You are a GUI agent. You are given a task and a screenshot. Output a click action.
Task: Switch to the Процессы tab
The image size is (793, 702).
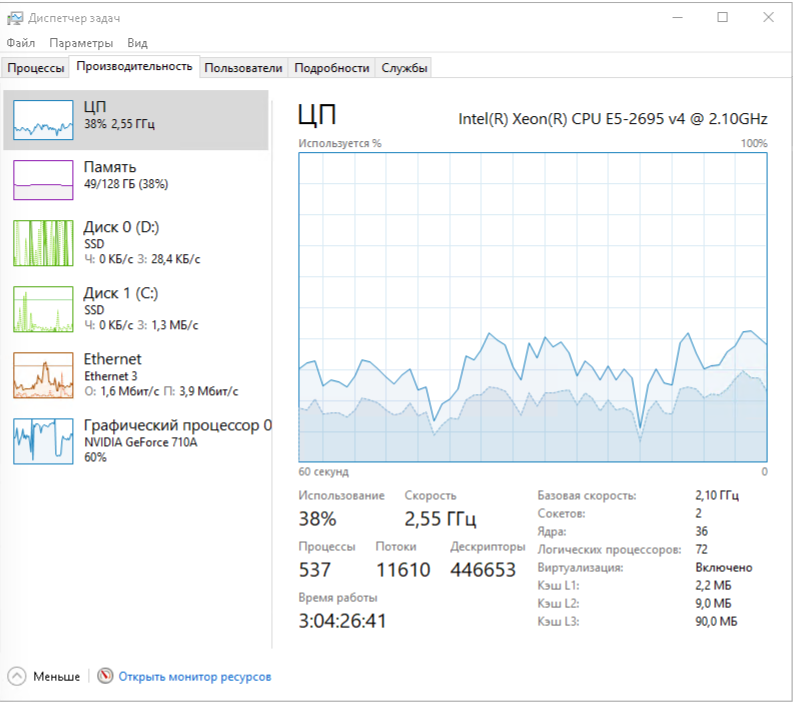tap(35, 68)
